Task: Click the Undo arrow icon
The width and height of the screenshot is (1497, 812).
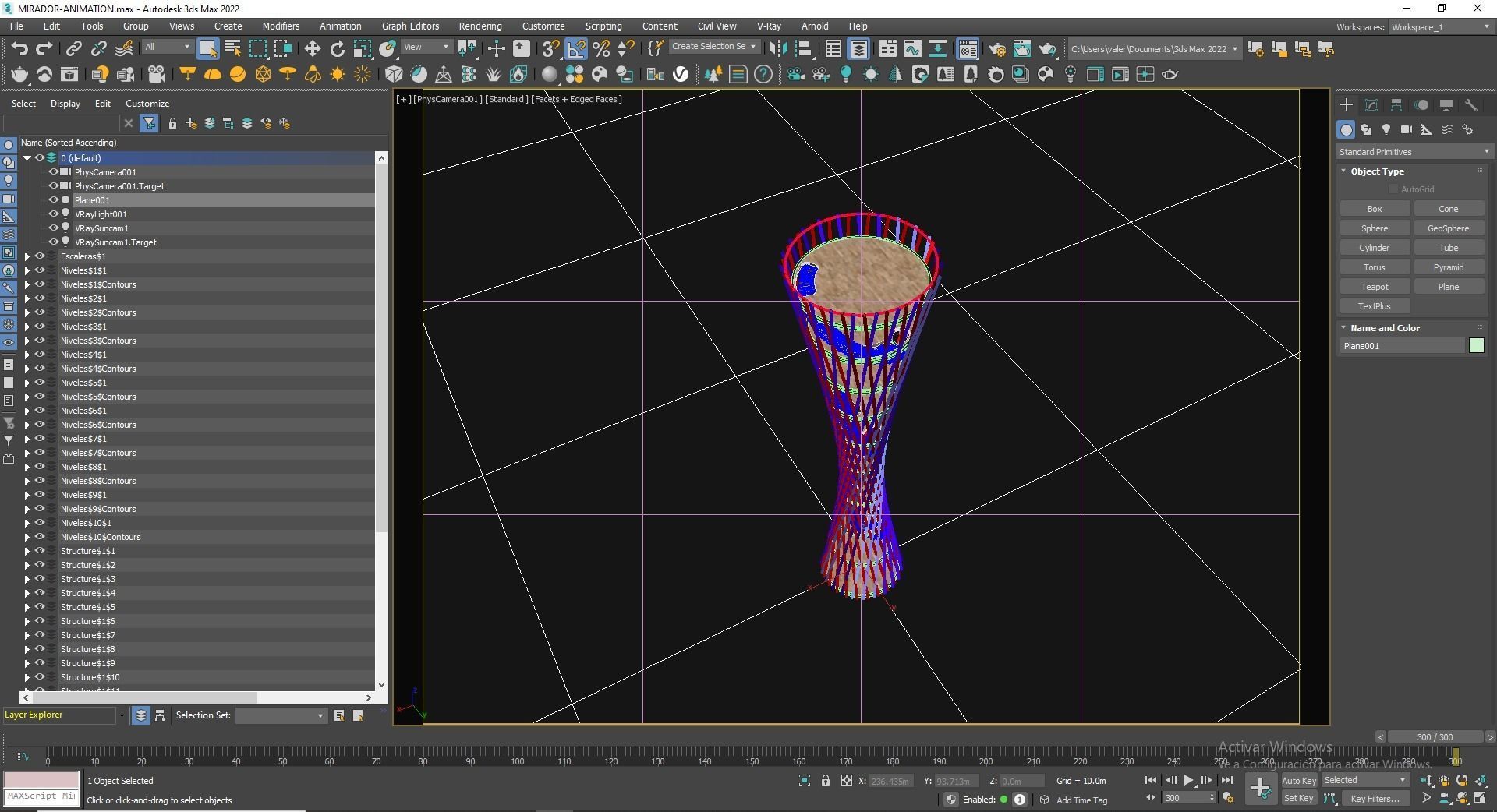Action: [x=19, y=49]
